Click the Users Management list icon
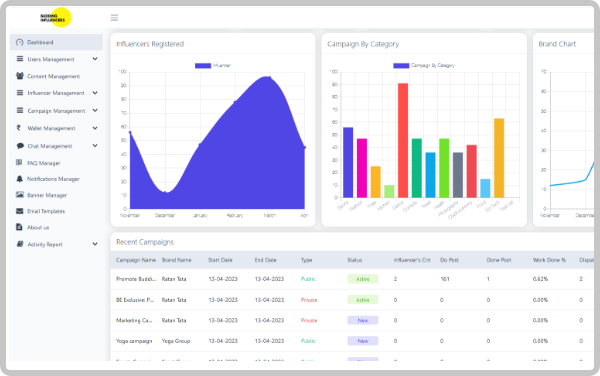The image size is (600, 376). (20, 59)
